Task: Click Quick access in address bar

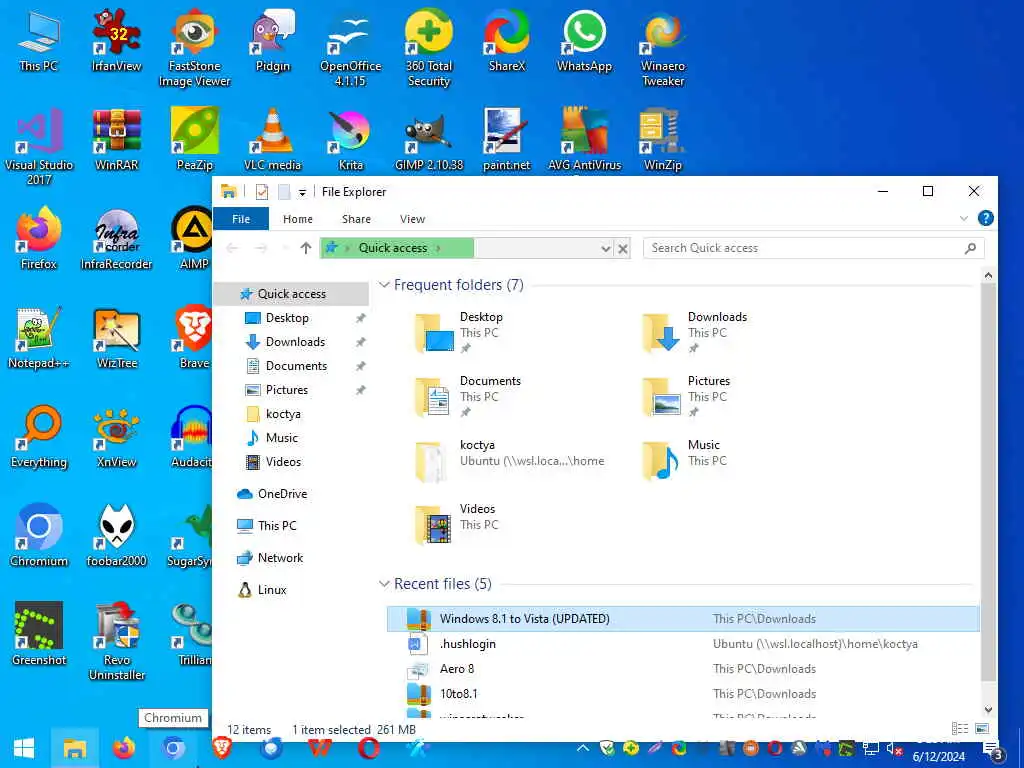Action: click(392, 248)
